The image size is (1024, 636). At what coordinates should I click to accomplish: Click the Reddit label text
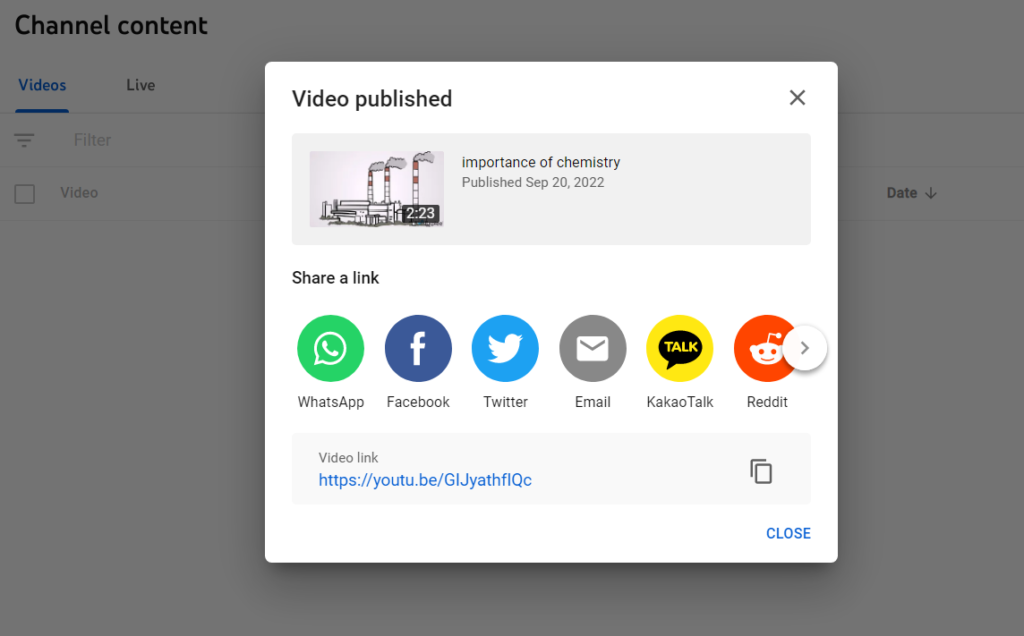click(767, 402)
